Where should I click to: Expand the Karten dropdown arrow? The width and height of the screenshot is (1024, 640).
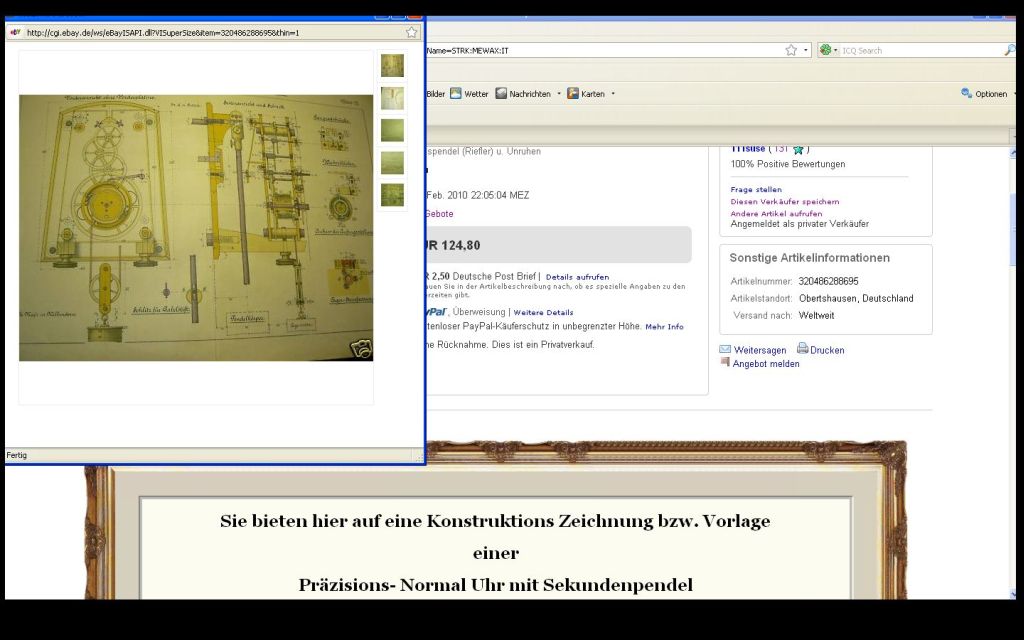click(x=613, y=94)
